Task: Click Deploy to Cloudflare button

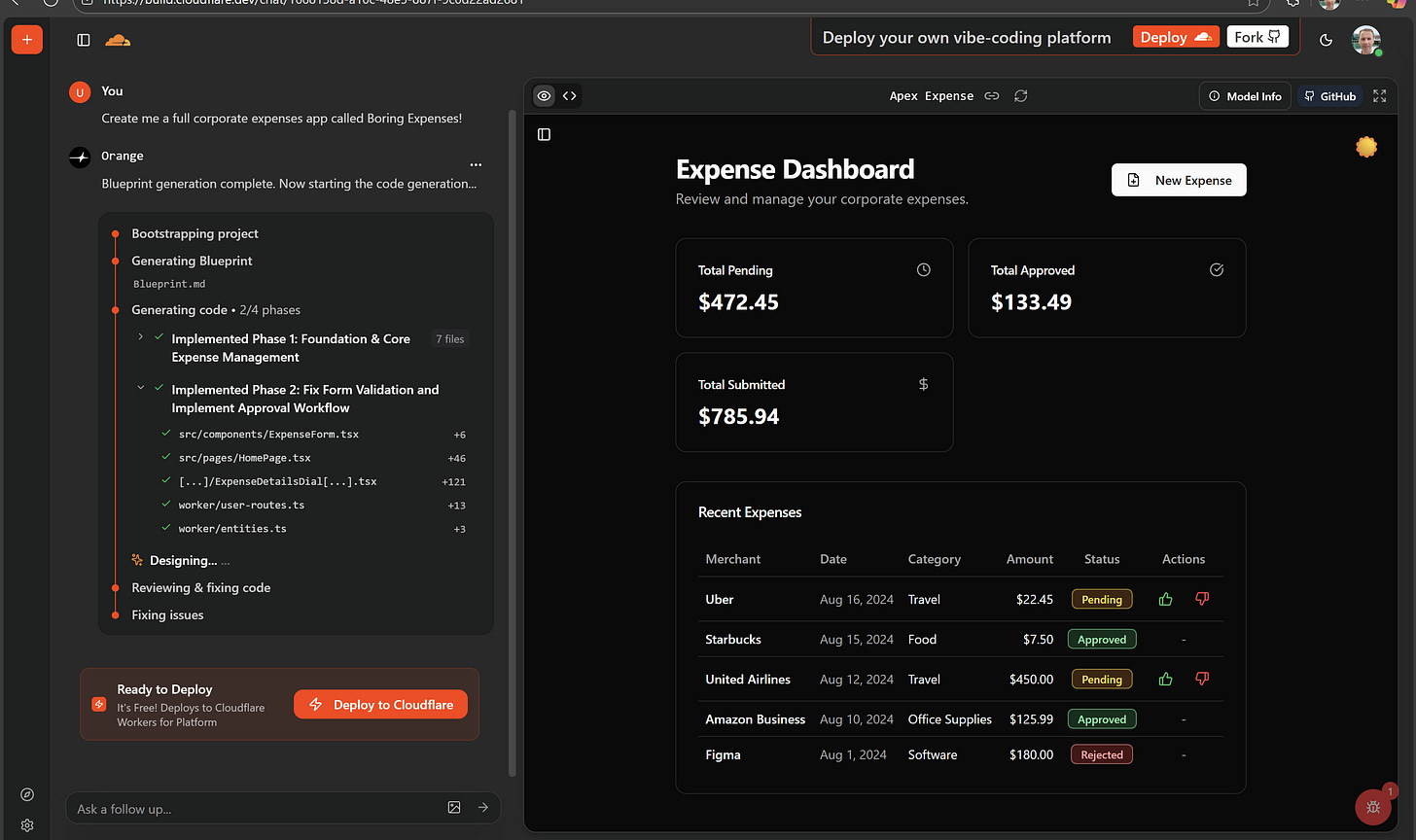Action: (380, 705)
